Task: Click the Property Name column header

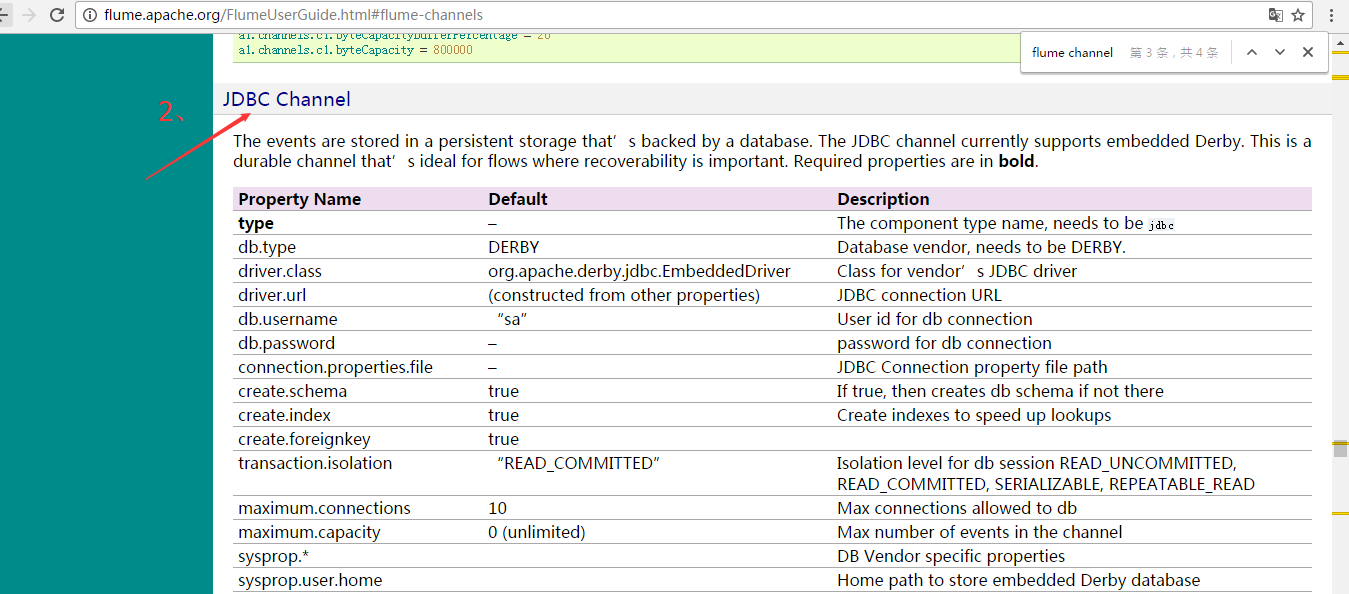Action: [x=299, y=199]
